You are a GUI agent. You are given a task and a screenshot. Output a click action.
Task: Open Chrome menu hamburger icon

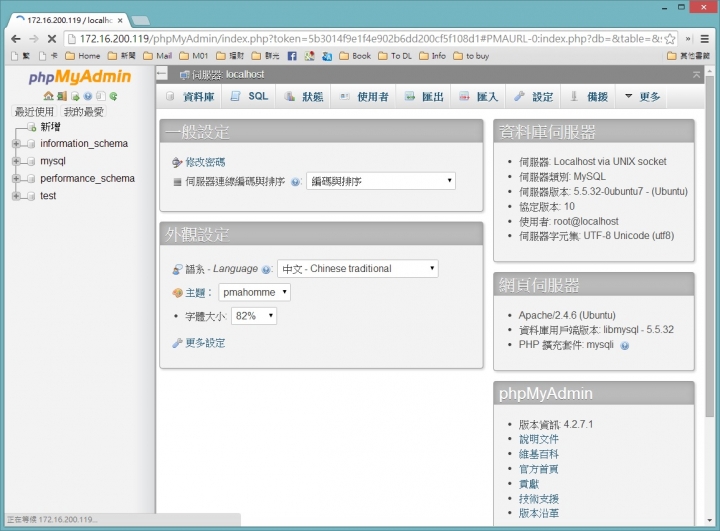pos(704,39)
